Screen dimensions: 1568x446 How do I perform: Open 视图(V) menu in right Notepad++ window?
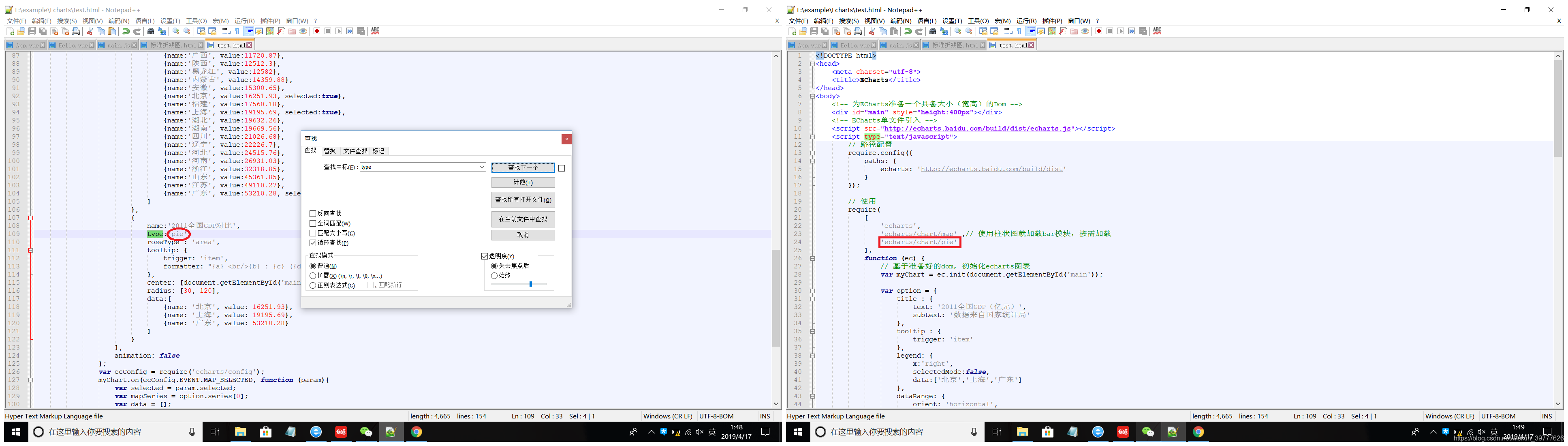(874, 21)
